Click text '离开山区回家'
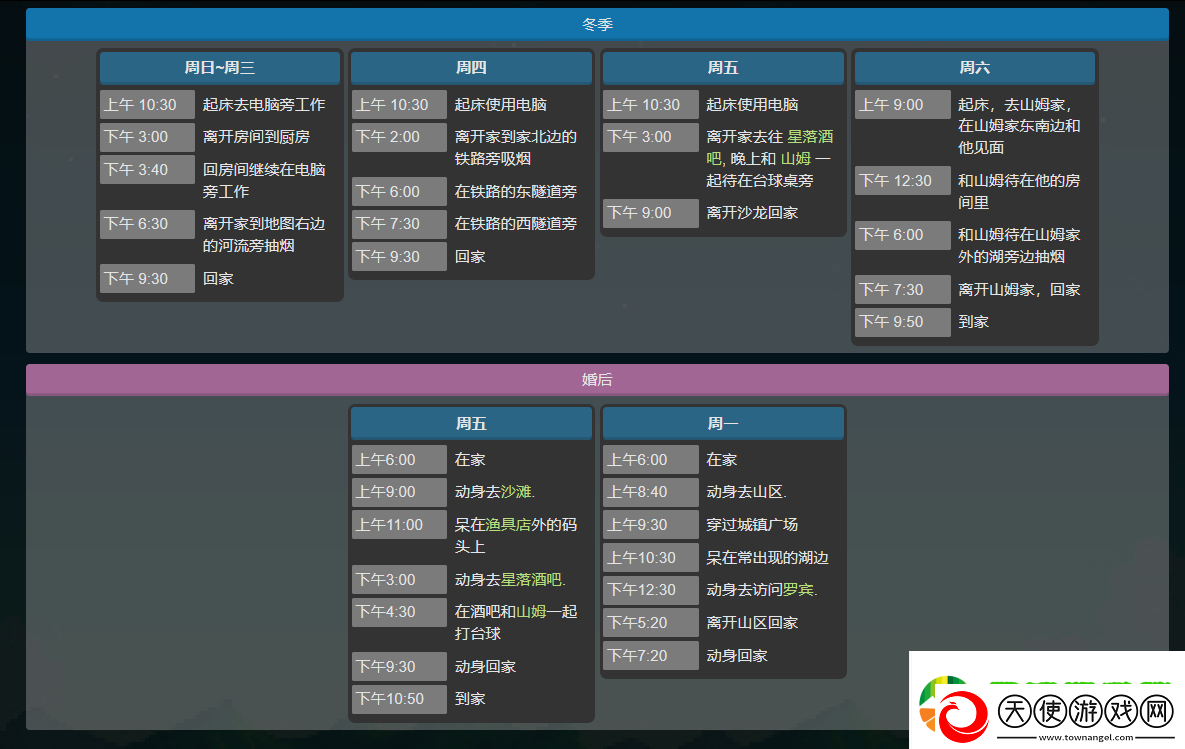 [752, 623]
